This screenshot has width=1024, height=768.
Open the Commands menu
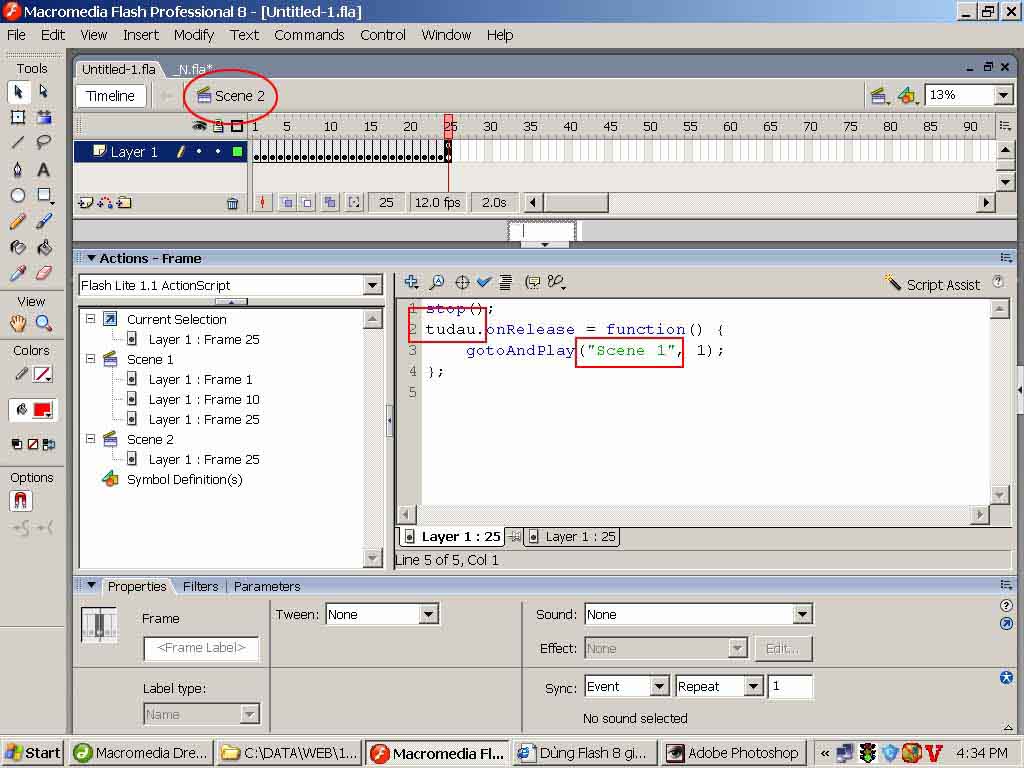click(x=309, y=35)
